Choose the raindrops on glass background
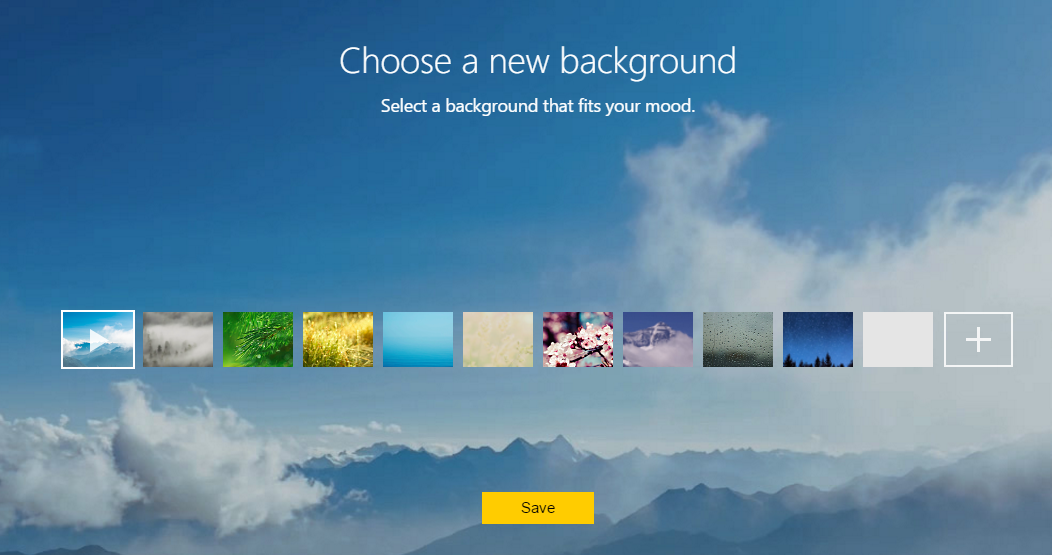Screen dimensions: 1052x555 pyautogui.click(x=738, y=340)
